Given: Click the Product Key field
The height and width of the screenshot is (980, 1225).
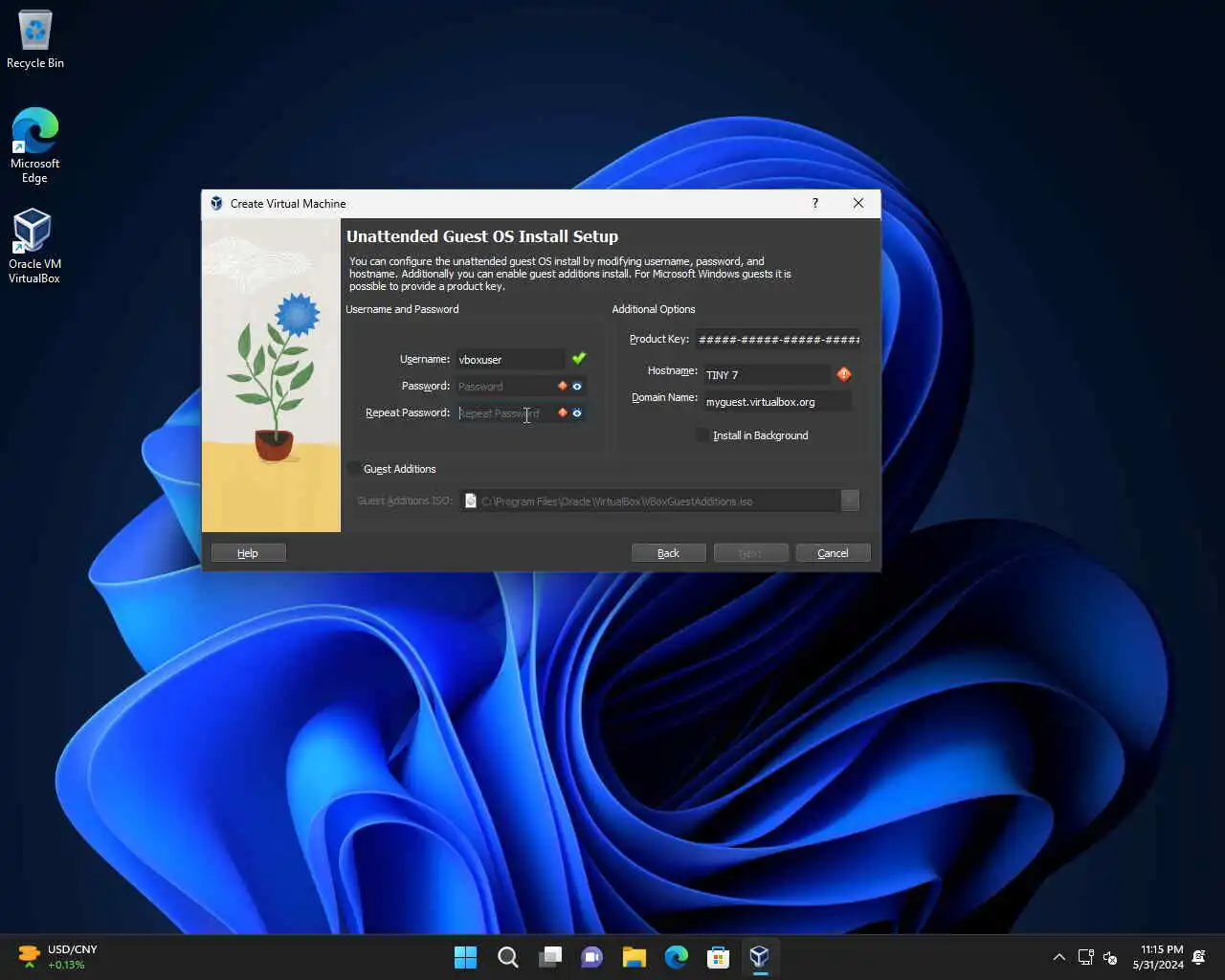Looking at the screenshot, I should [x=778, y=339].
